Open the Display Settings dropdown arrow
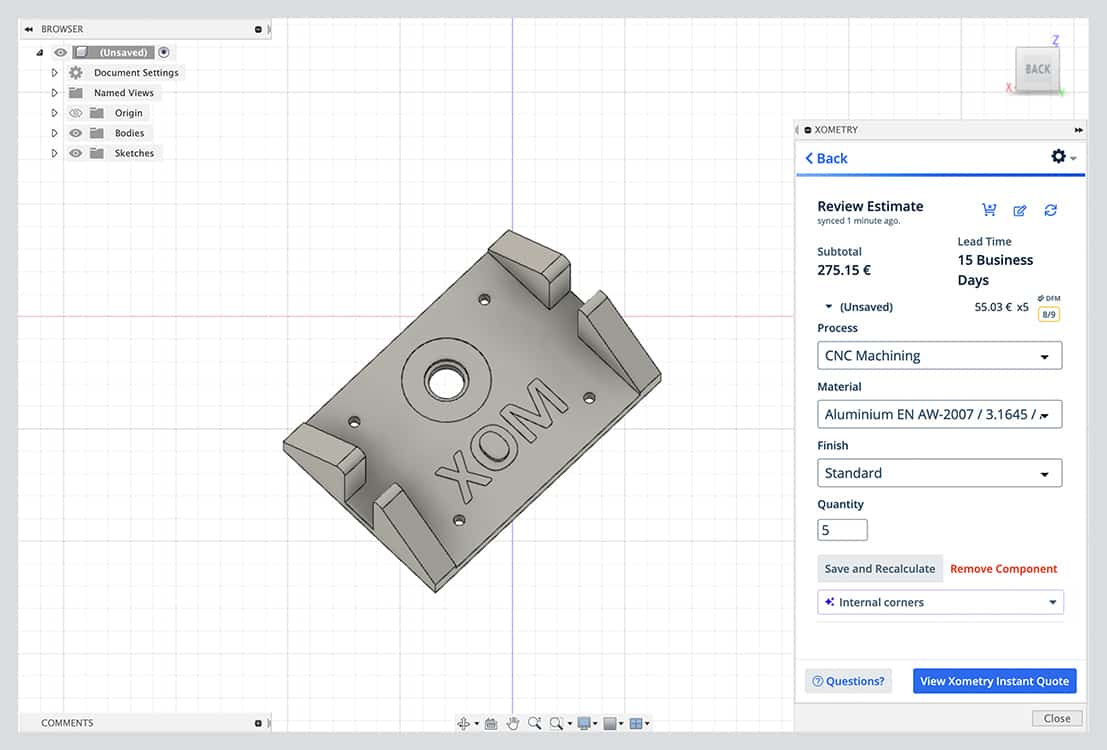 595,724
